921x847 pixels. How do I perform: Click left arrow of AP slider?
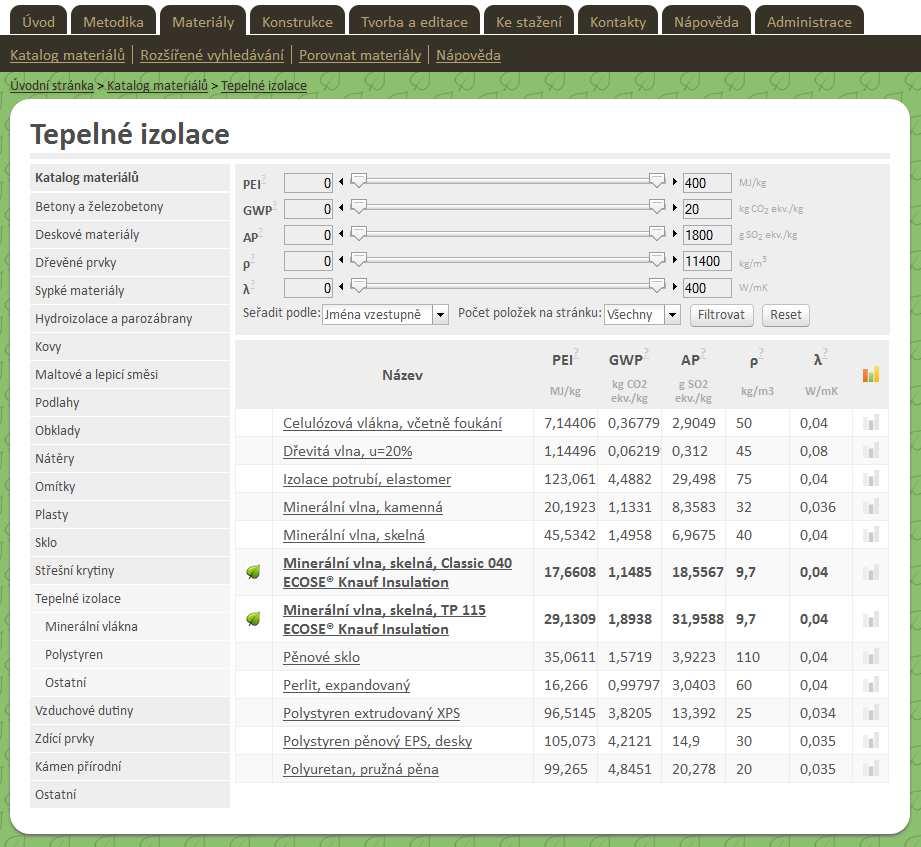tap(341, 234)
